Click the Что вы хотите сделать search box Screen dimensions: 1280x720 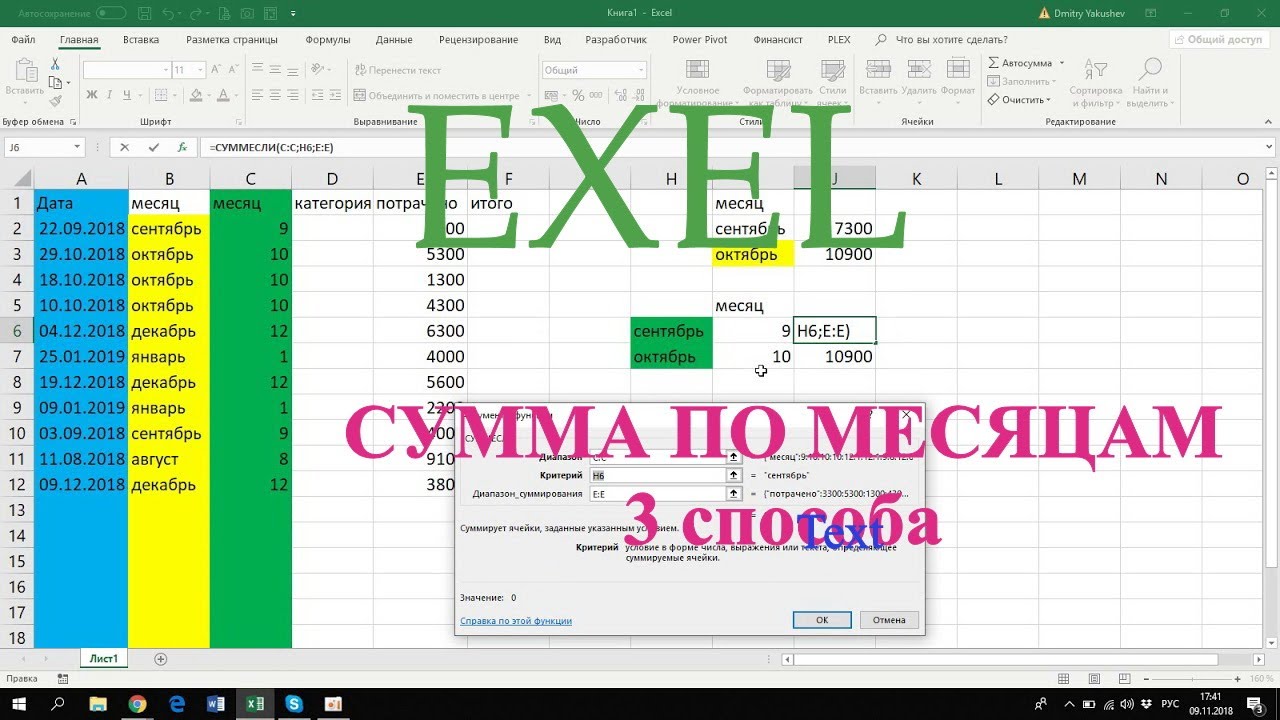(x=942, y=40)
